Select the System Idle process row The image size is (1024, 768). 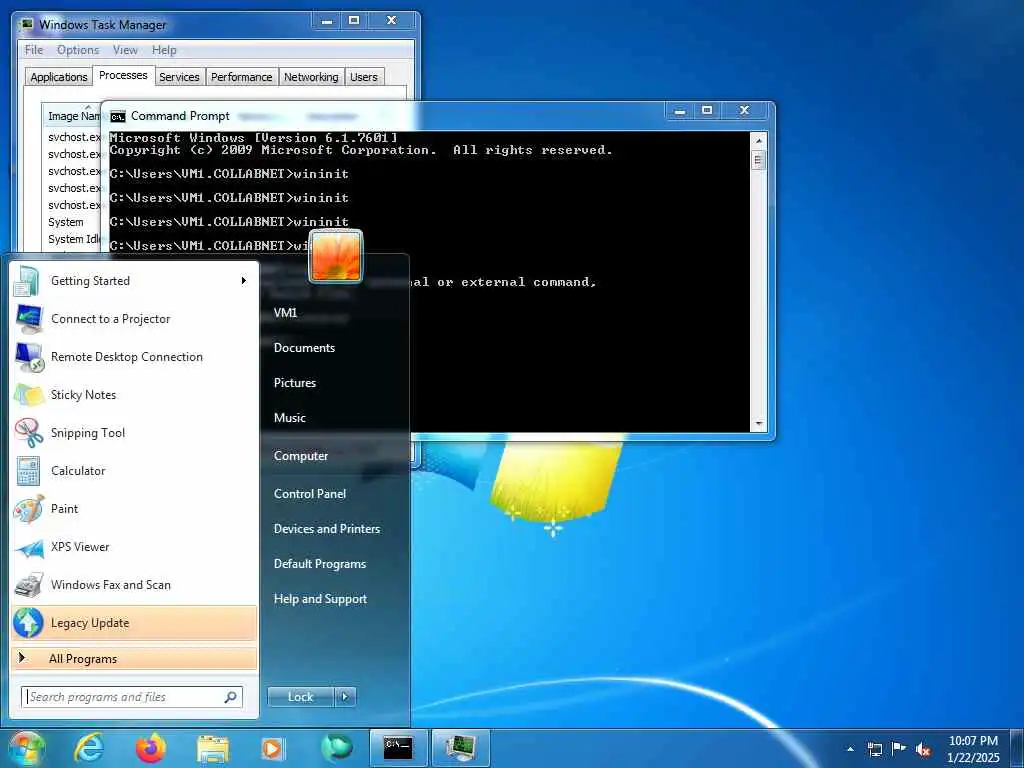pyautogui.click(x=73, y=239)
